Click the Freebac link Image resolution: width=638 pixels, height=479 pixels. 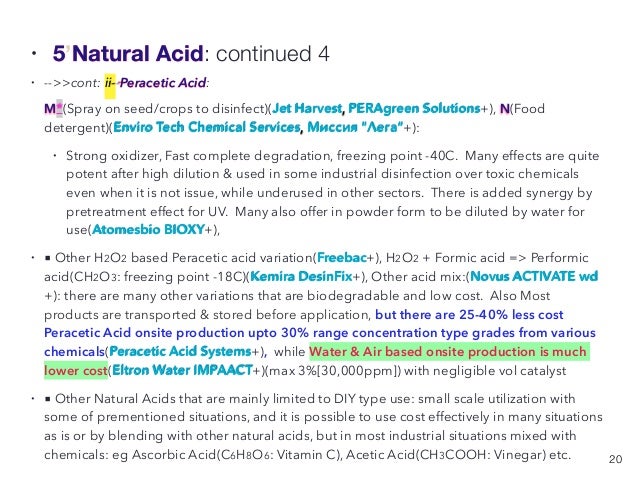(342, 258)
